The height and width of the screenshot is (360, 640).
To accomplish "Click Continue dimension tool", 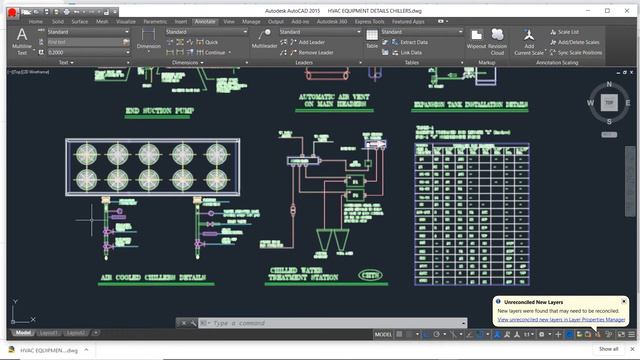I will click(x=211, y=53).
